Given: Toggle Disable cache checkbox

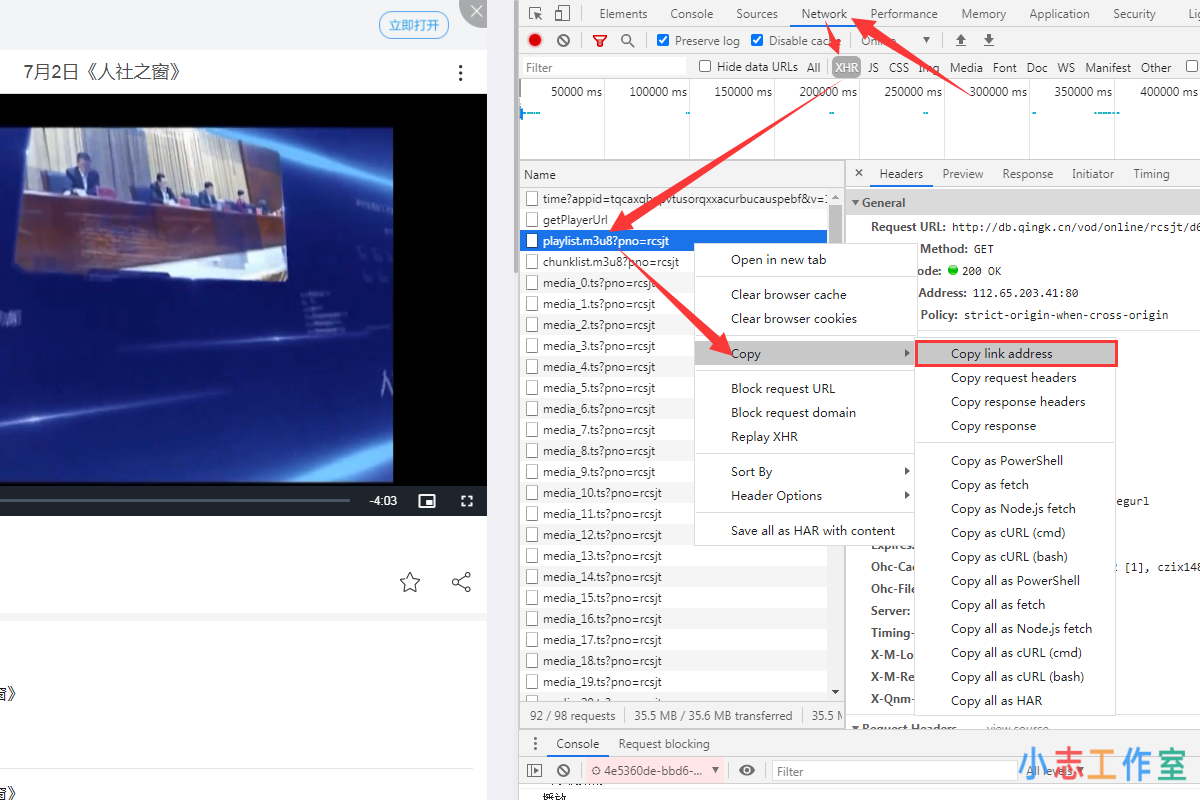Looking at the screenshot, I should [757, 40].
